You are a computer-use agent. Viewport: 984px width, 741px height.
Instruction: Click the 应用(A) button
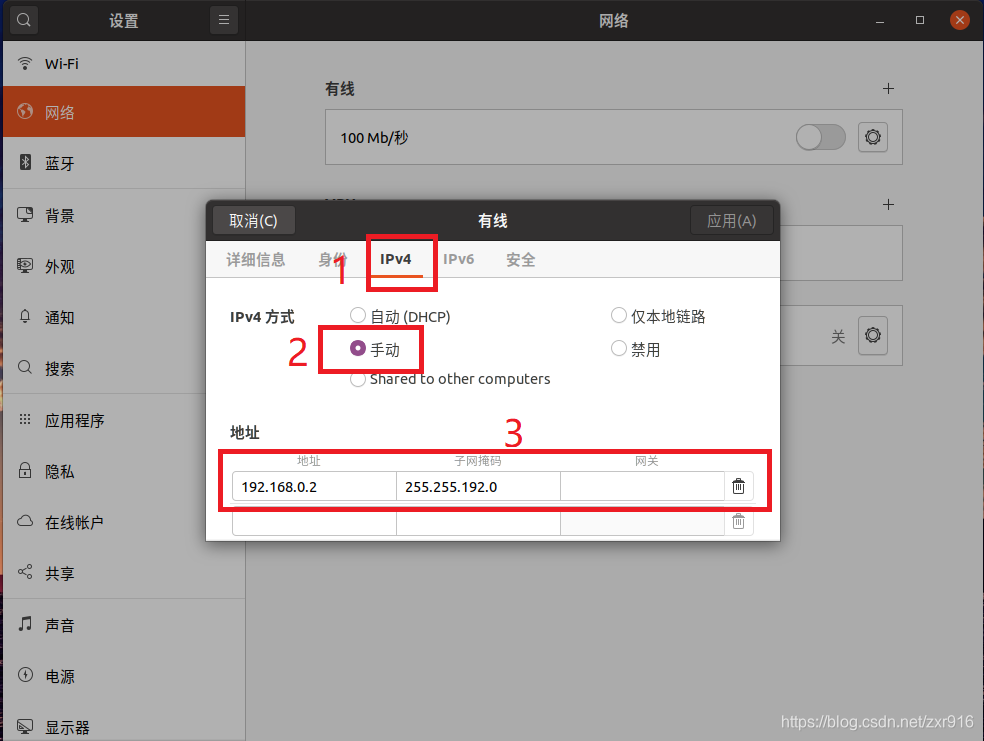coord(732,221)
